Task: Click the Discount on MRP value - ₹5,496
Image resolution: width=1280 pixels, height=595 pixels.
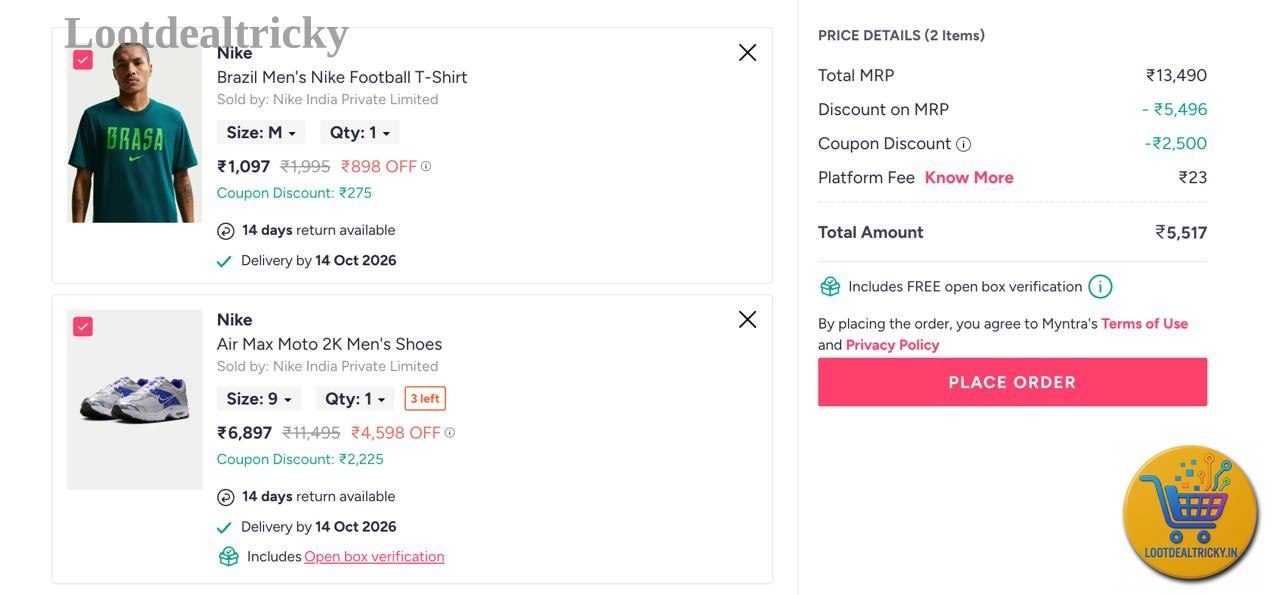Action: 1175,110
